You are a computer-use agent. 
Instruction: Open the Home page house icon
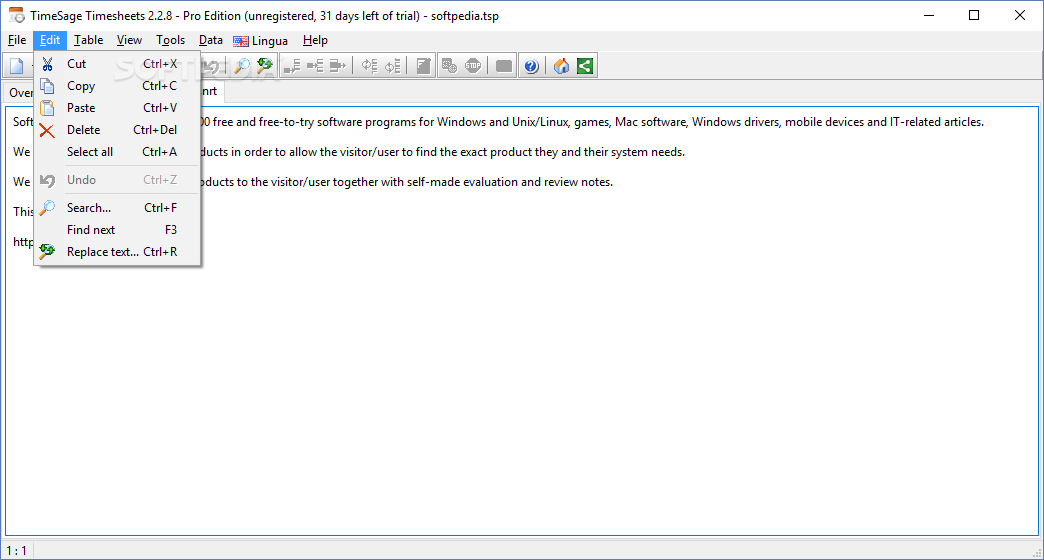click(x=561, y=66)
